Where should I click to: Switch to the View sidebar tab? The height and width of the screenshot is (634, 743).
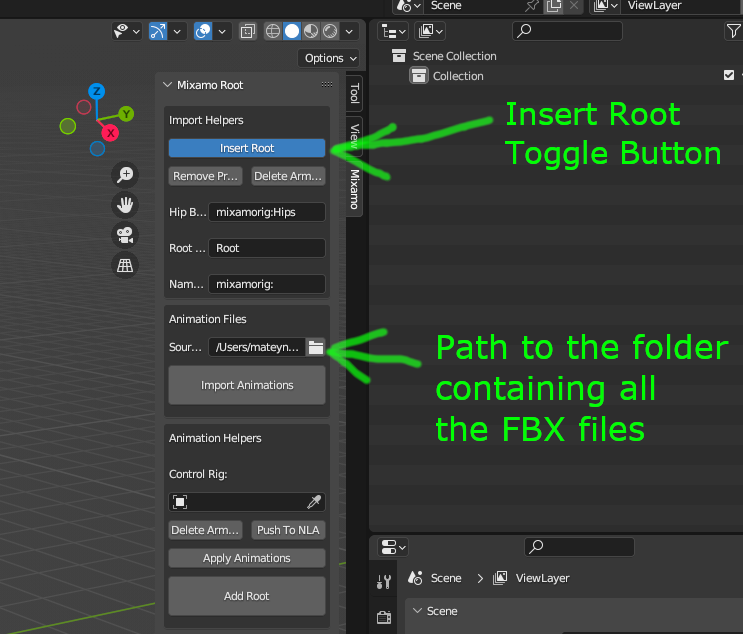tap(354, 136)
